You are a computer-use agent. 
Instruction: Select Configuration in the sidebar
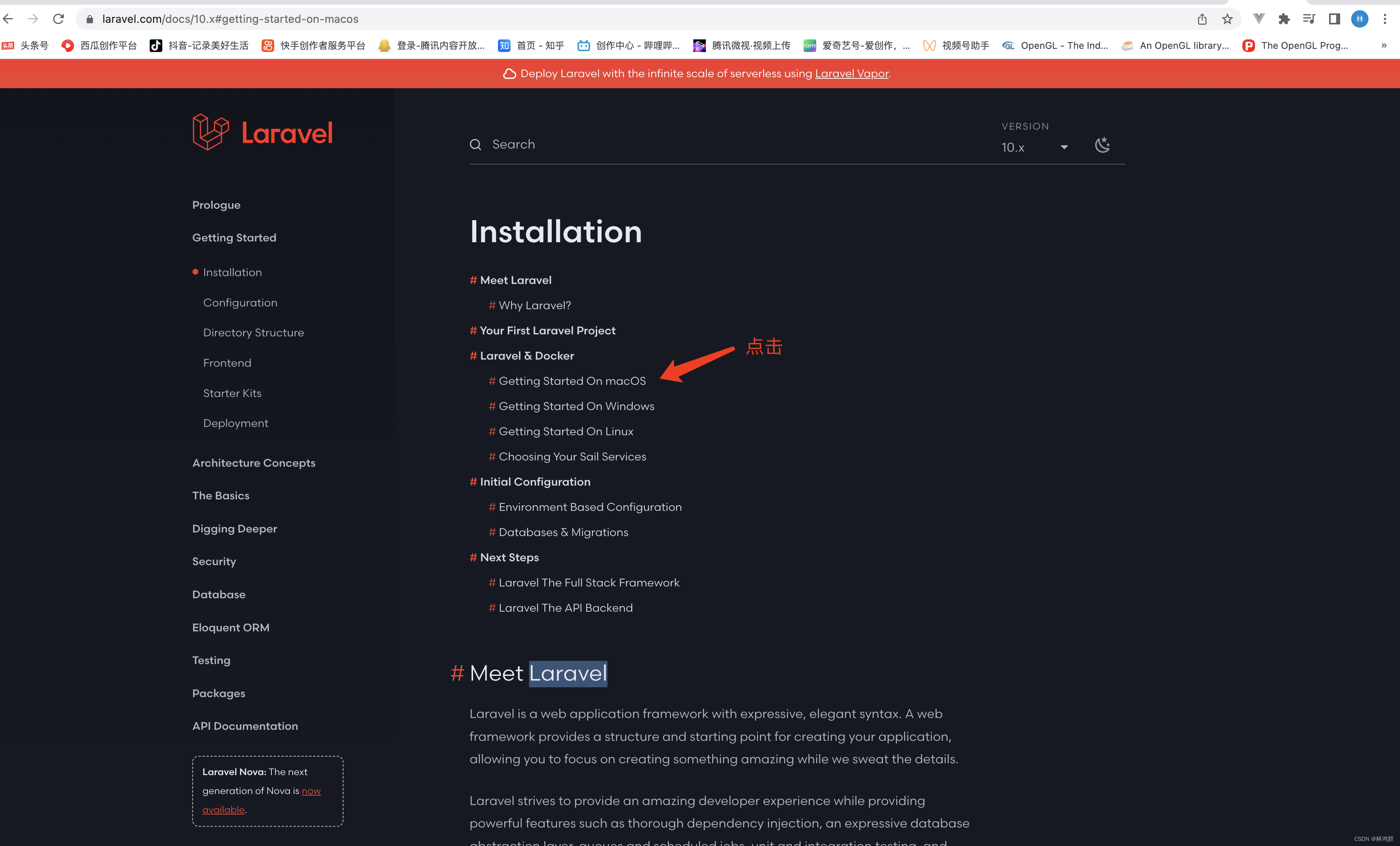point(240,302)
